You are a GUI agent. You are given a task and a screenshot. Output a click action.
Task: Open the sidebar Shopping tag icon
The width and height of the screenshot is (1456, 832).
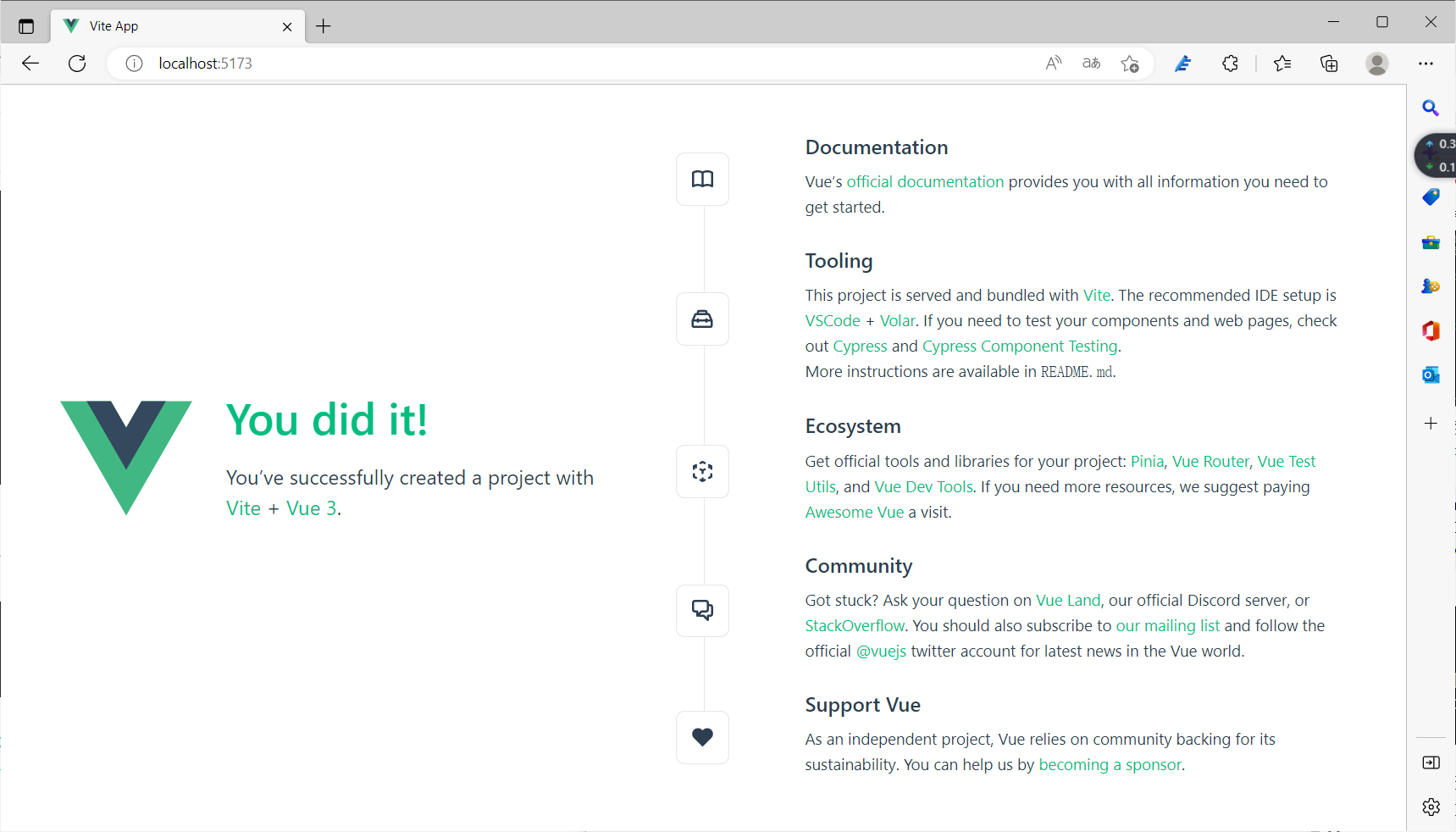(1431, 197)
